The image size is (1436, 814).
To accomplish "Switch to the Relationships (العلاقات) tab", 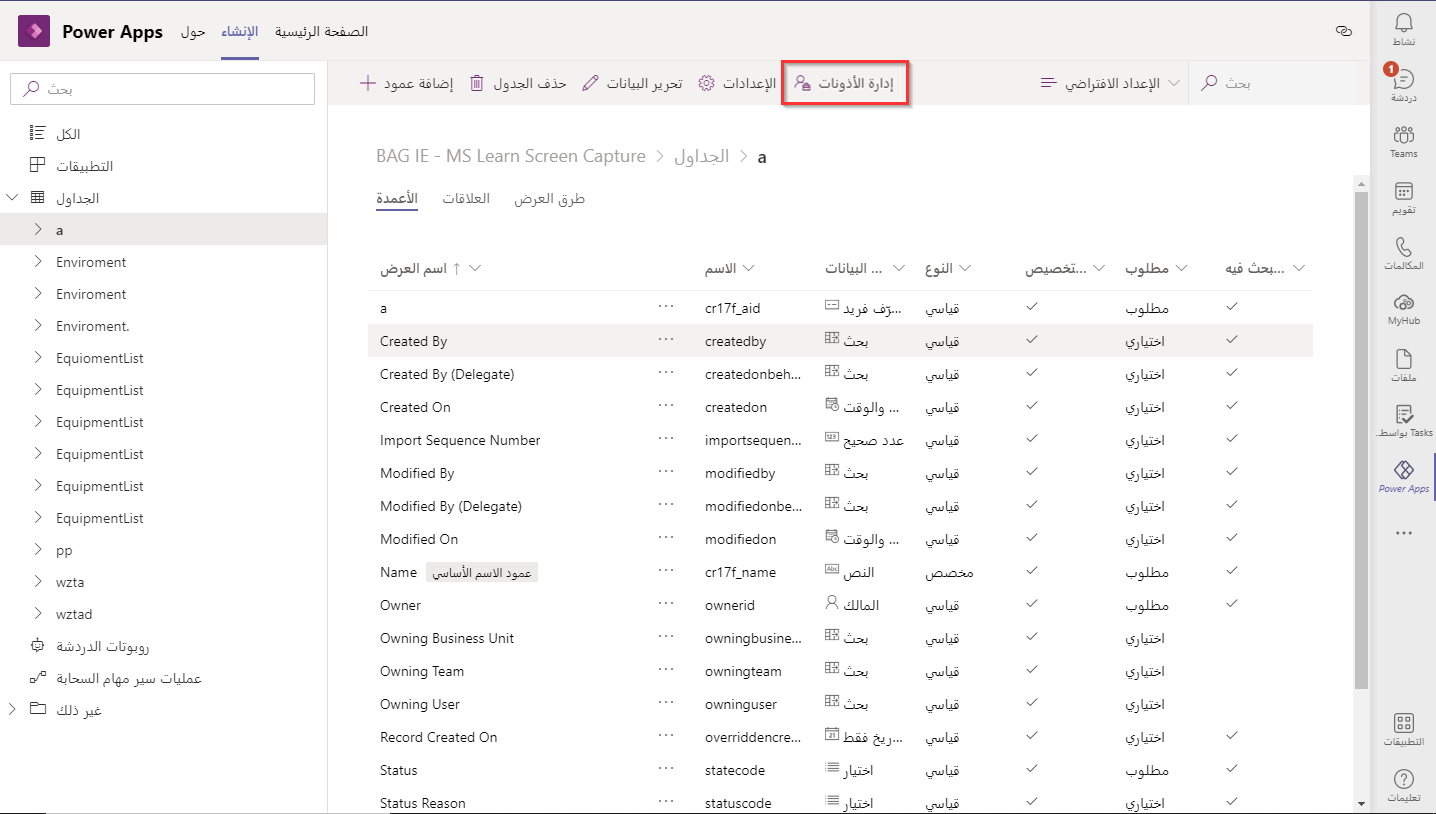I will pos(466,199).
